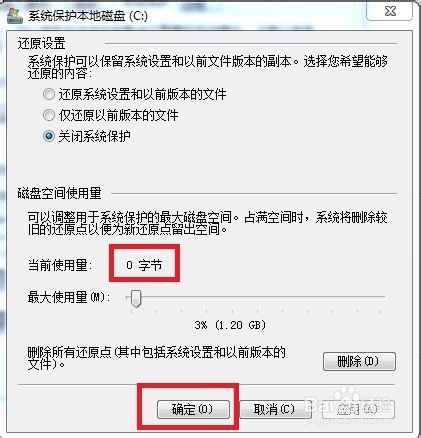Select 还原系统设置和以前版本的文件 radio option
Image resolution: width=421 pixels, height=438 pixels.
49,94
